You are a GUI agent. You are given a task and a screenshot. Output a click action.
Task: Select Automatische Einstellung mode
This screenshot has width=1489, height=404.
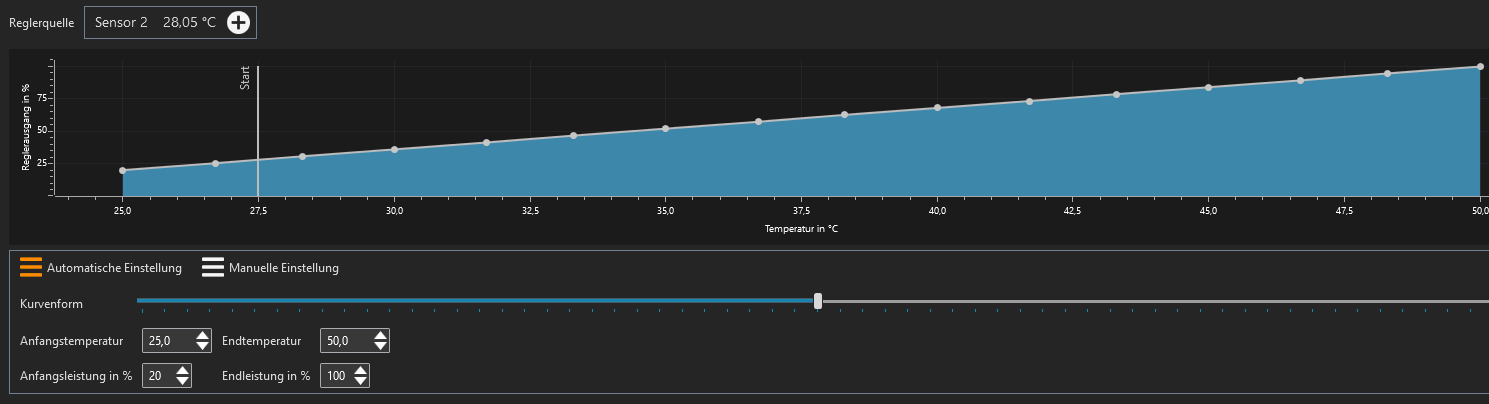pyautogui.click(x=101, y=268)
